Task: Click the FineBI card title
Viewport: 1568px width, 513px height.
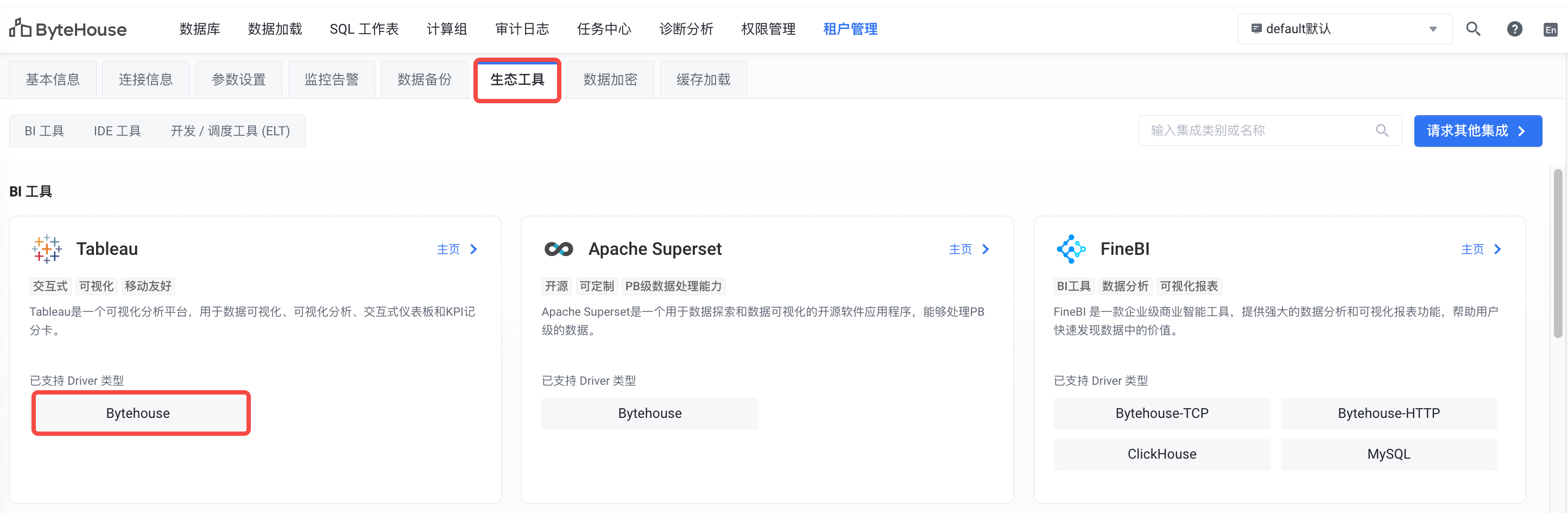Action: pyautogui.click(x=1125, y=249)
